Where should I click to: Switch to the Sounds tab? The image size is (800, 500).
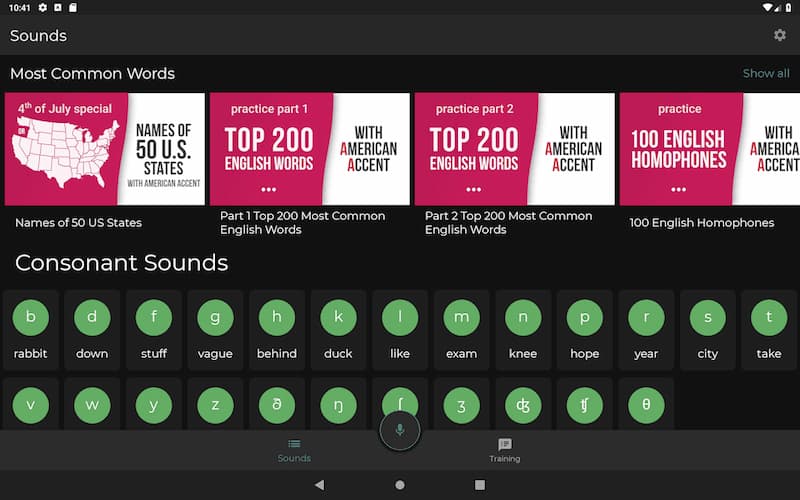coord(294,451)
